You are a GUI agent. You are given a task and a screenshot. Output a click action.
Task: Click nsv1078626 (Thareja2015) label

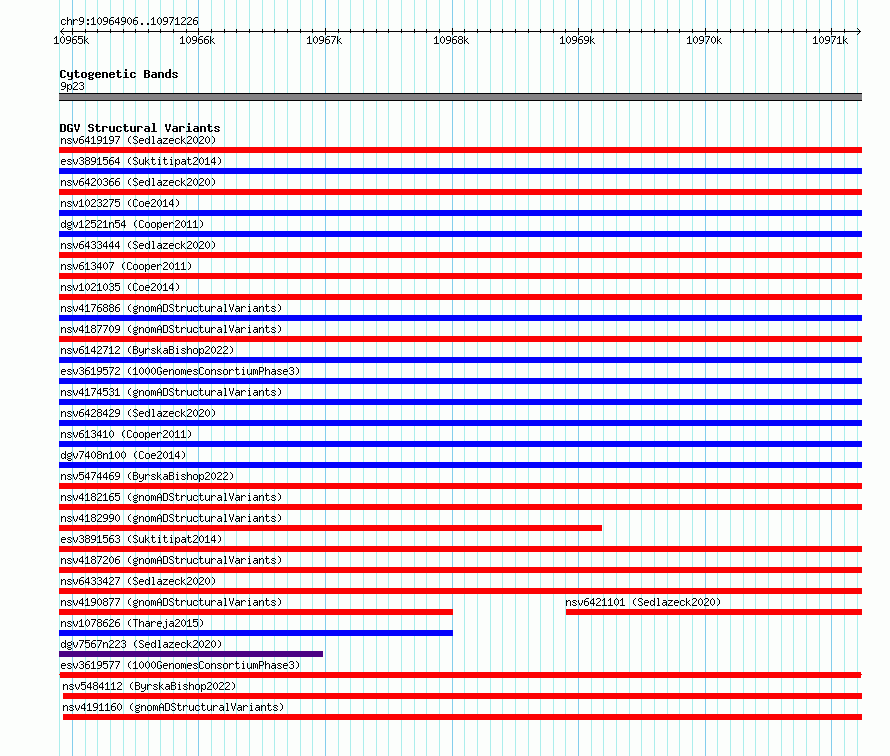click(x=132, y=623)
